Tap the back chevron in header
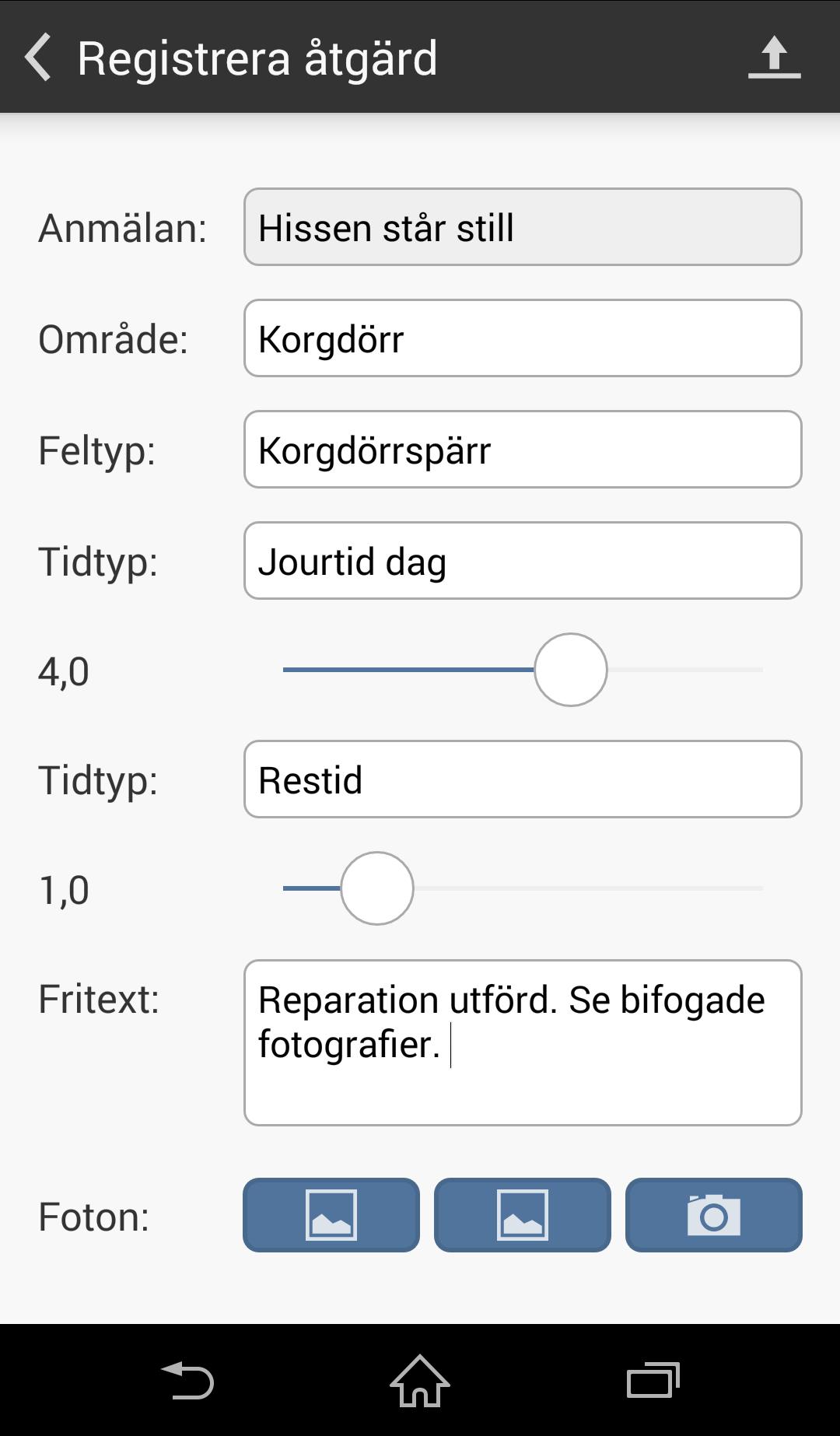Screen dimensions: 840x1436 tap(37, 57)
